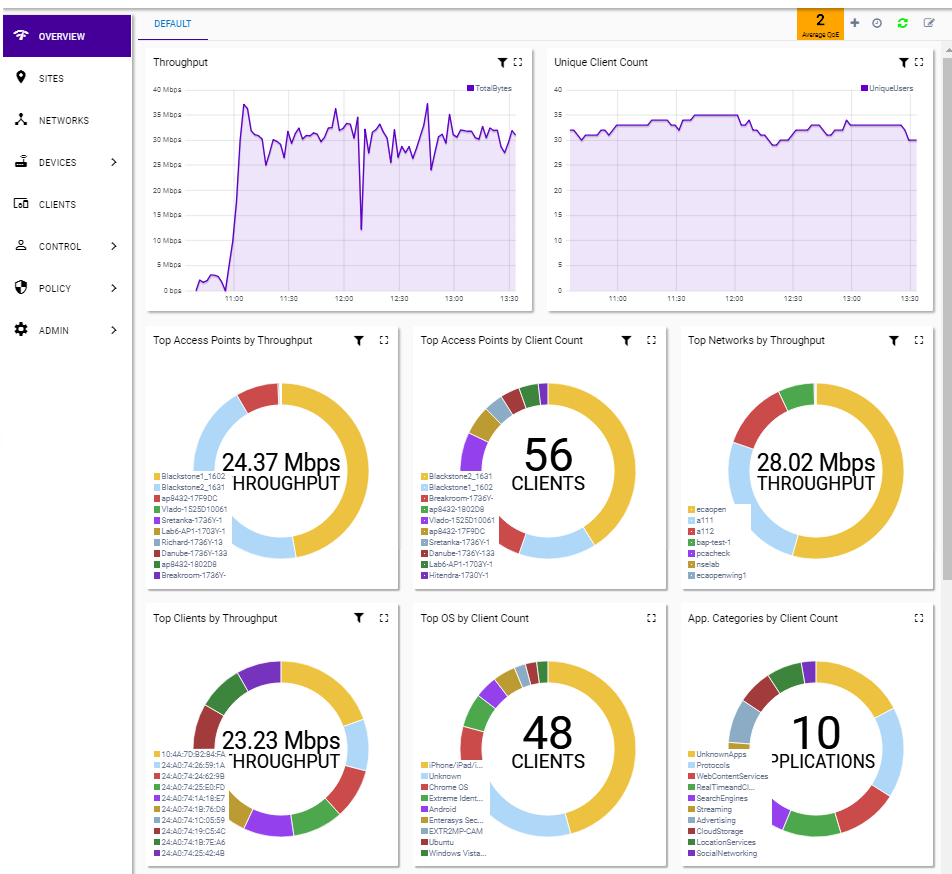Maximize App. Categories by Client Count
Image resolution: width=952 pixels, height=874 pixels.
point(919,618)
